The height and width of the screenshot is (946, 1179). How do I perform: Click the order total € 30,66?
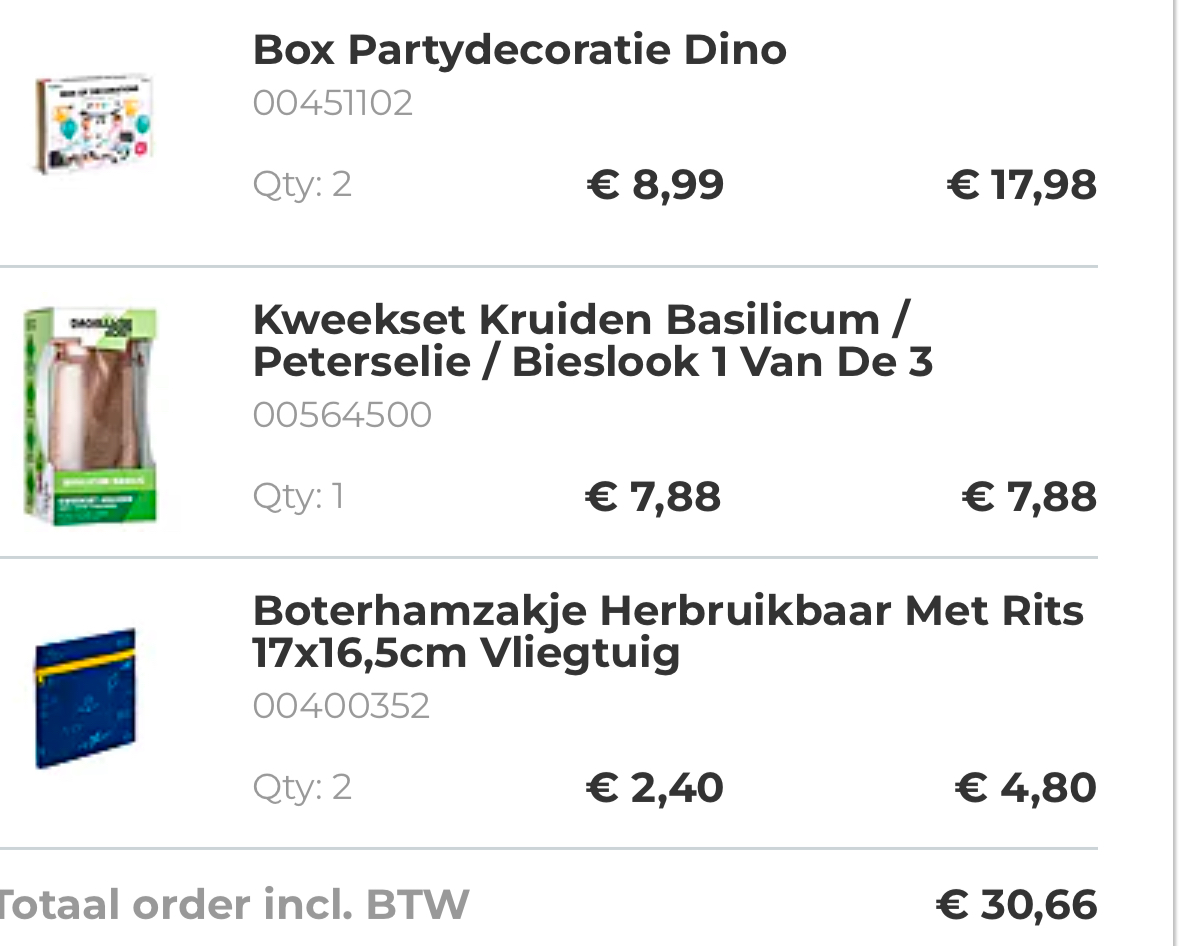[1016, 905]
